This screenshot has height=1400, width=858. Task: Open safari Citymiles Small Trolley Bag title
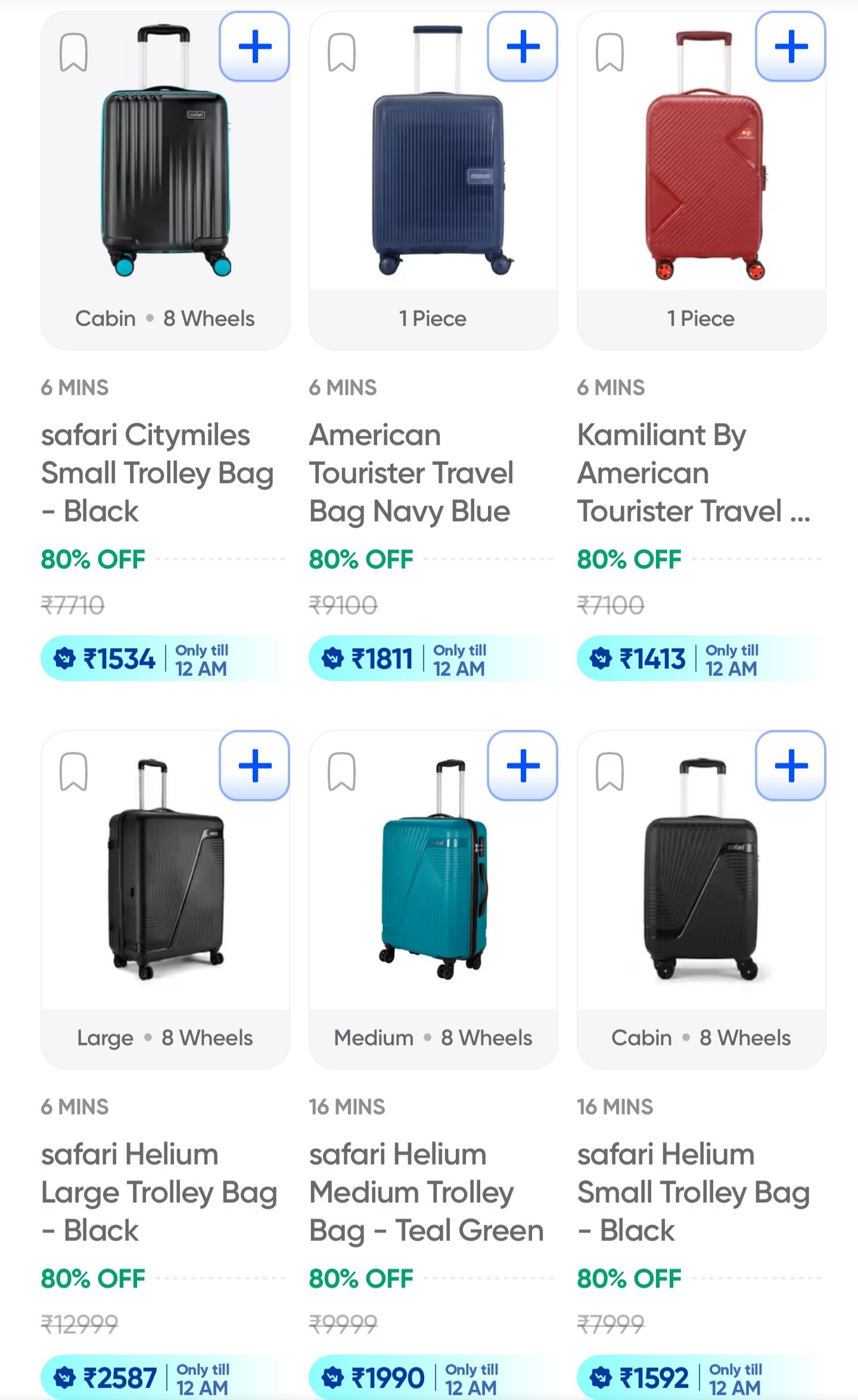pos(157,473)
